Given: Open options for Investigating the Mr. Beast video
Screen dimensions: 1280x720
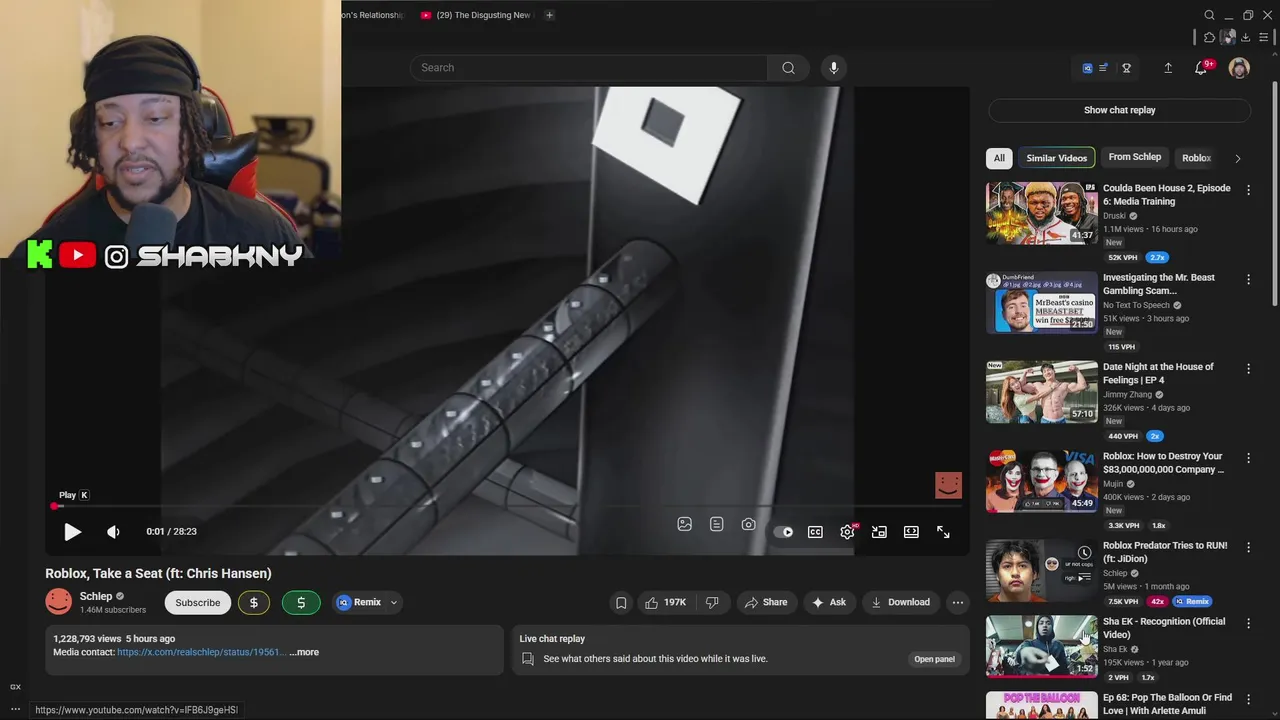Looking at the screenshot, I should tap(1248, 279).
